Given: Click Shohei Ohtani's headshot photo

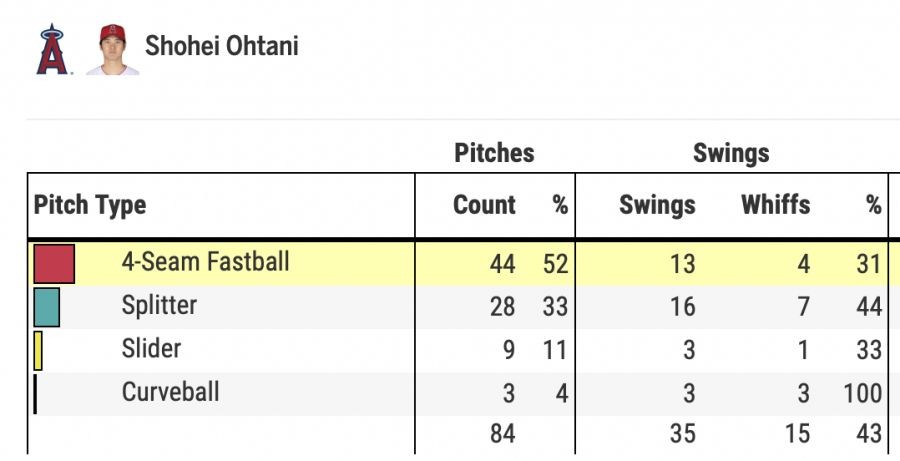Looking at the screenshot, I should click(112, 50).
